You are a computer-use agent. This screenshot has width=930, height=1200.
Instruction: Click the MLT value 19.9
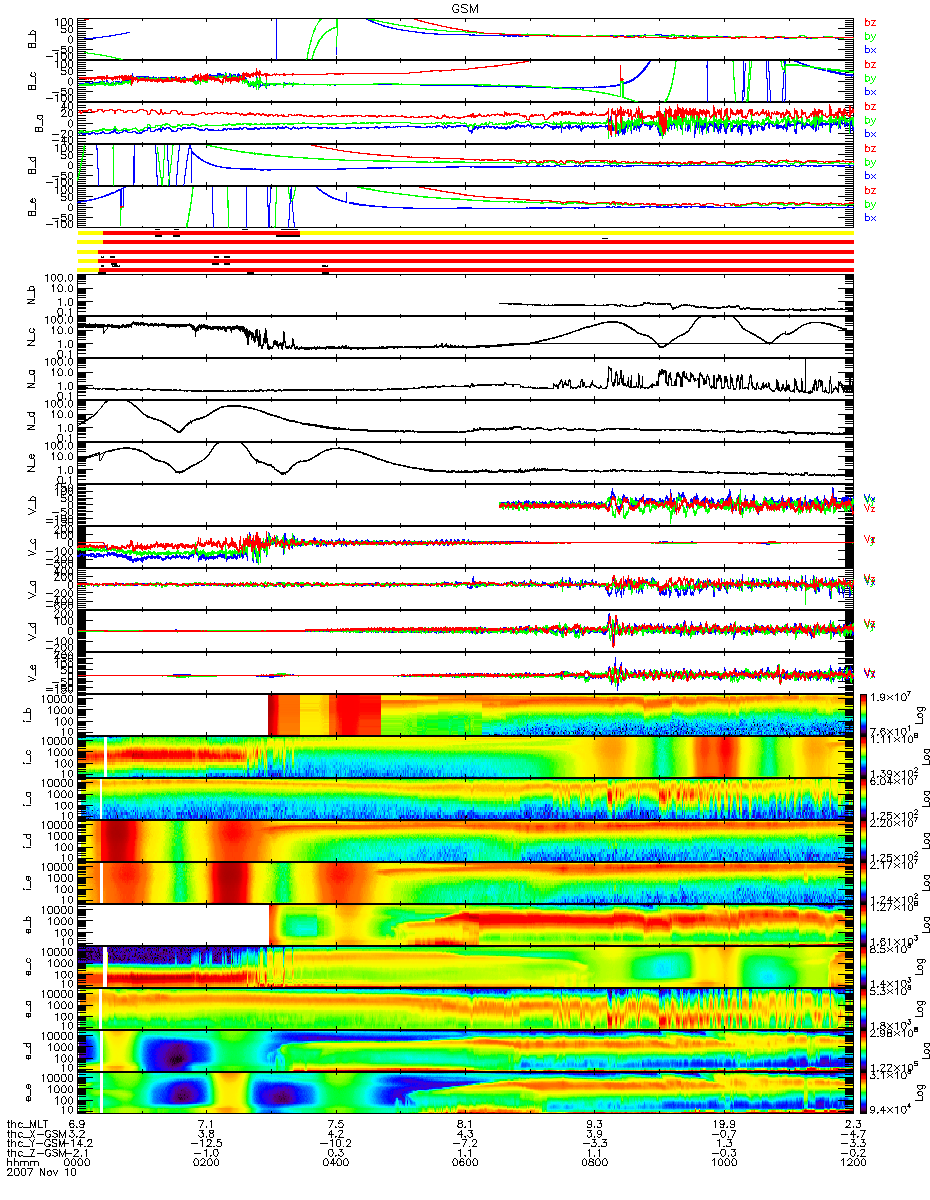point(724,1125)
